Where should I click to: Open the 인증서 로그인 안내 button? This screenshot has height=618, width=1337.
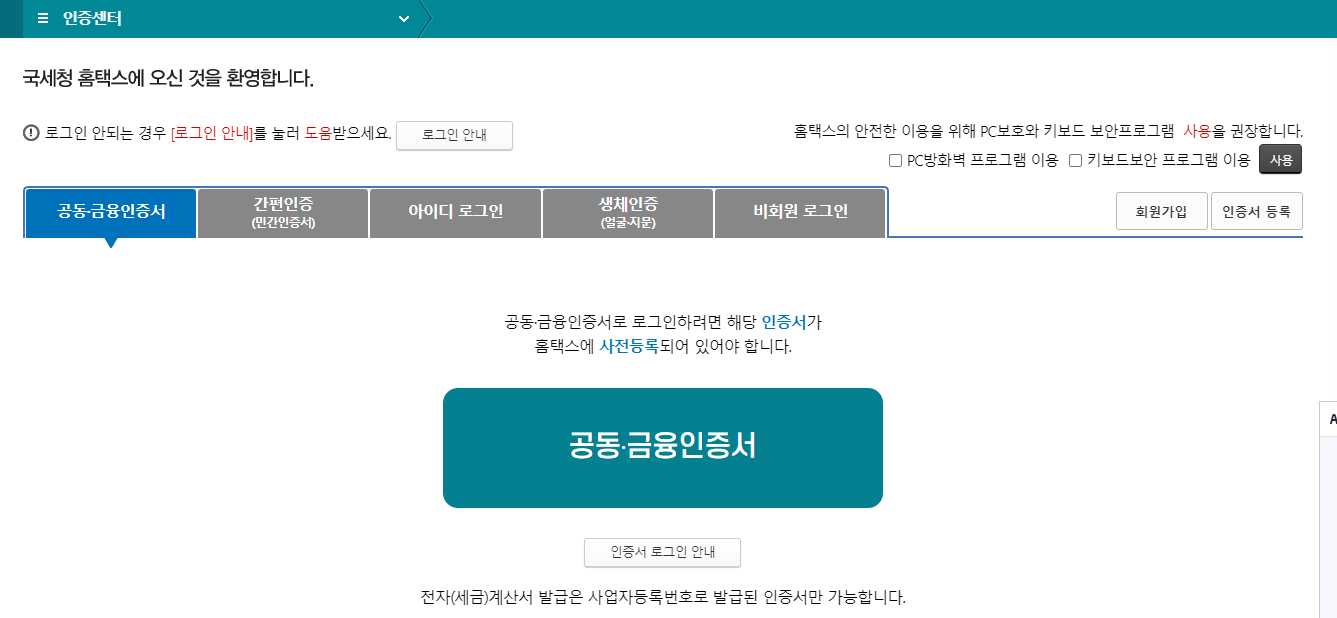(663, 552)
